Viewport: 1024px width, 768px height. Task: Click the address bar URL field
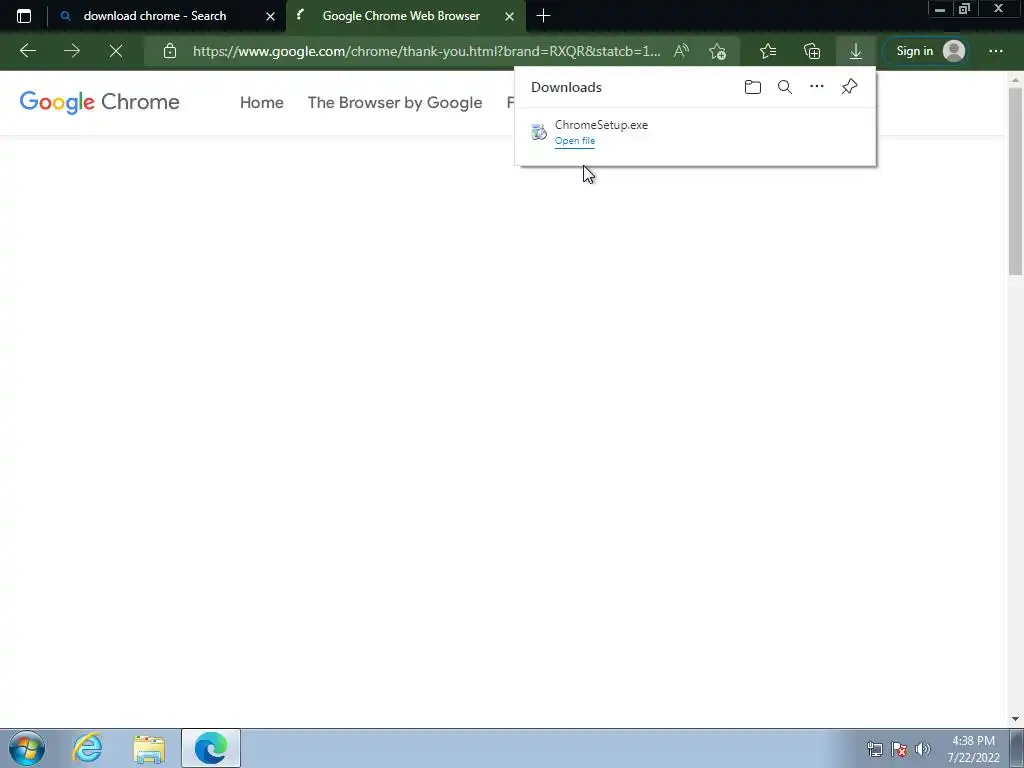[x=426, y=51]
